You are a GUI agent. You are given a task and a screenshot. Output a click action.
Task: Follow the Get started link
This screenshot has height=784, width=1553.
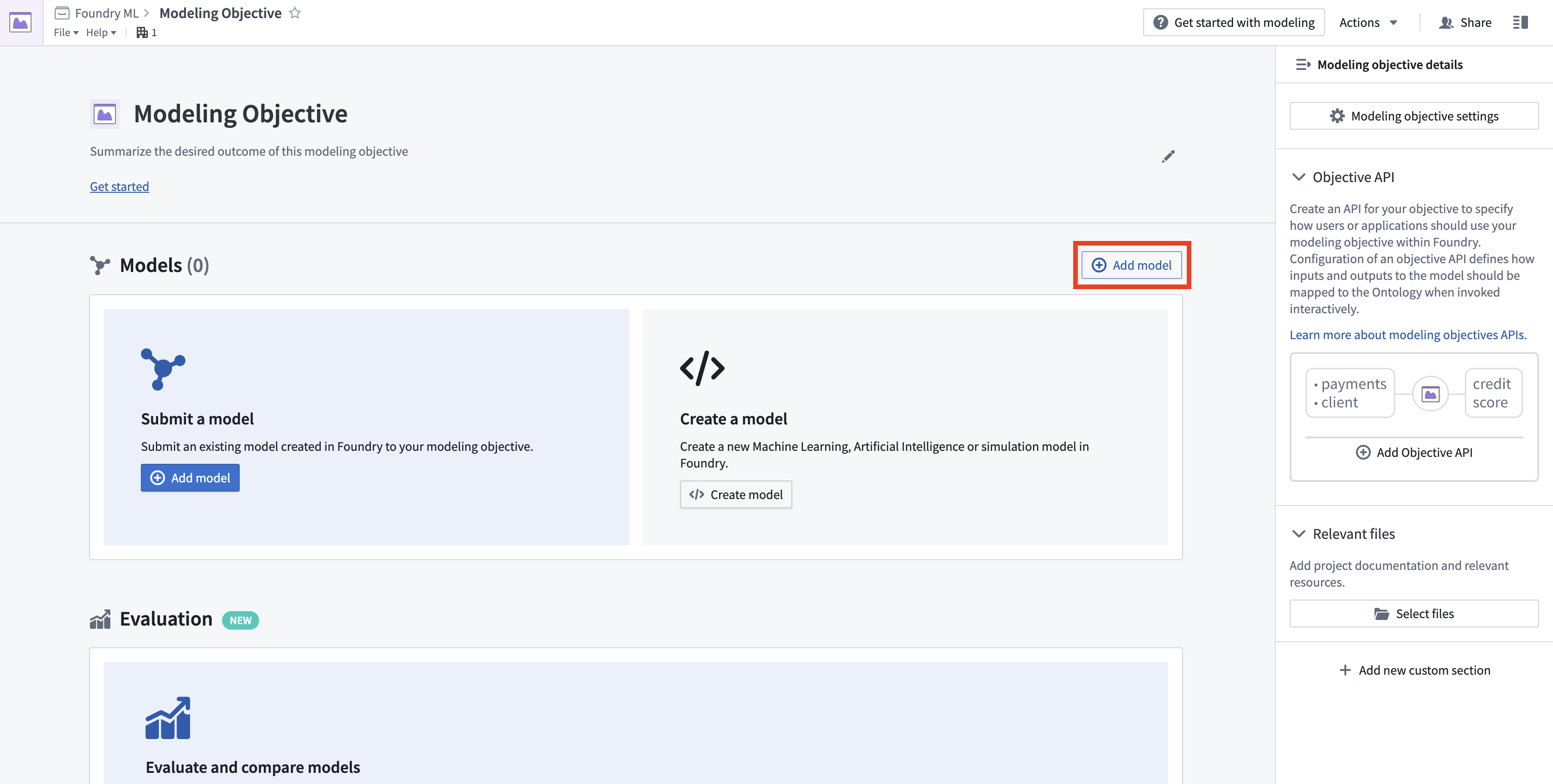pos(119,187)
